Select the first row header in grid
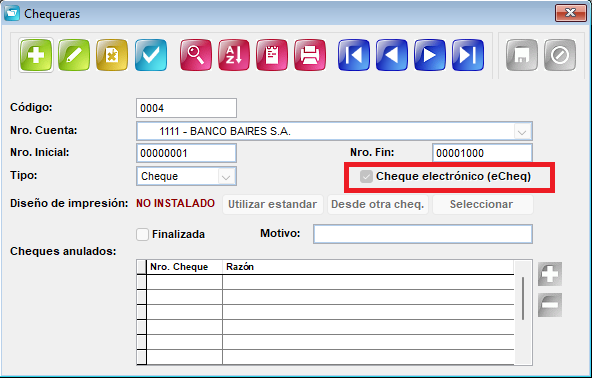 (142, 282)
